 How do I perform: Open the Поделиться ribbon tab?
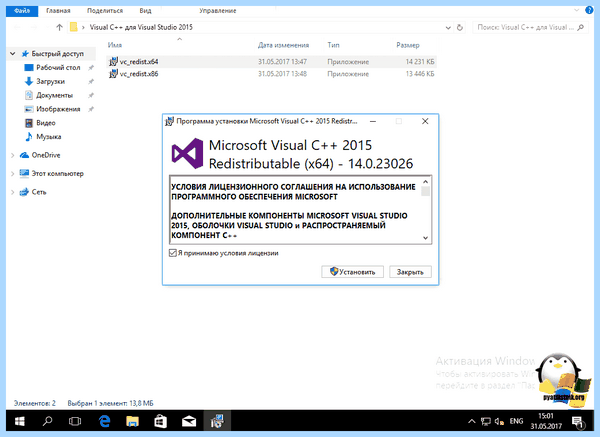(105, 11)
